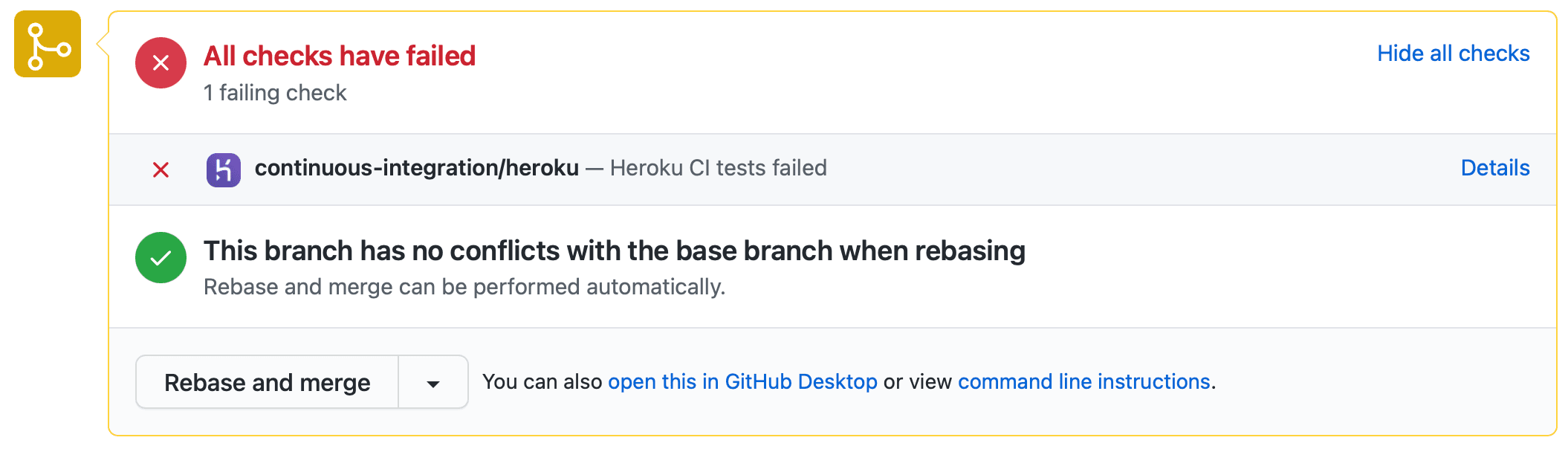Click the green checkmark success icon

click(161, 257)
